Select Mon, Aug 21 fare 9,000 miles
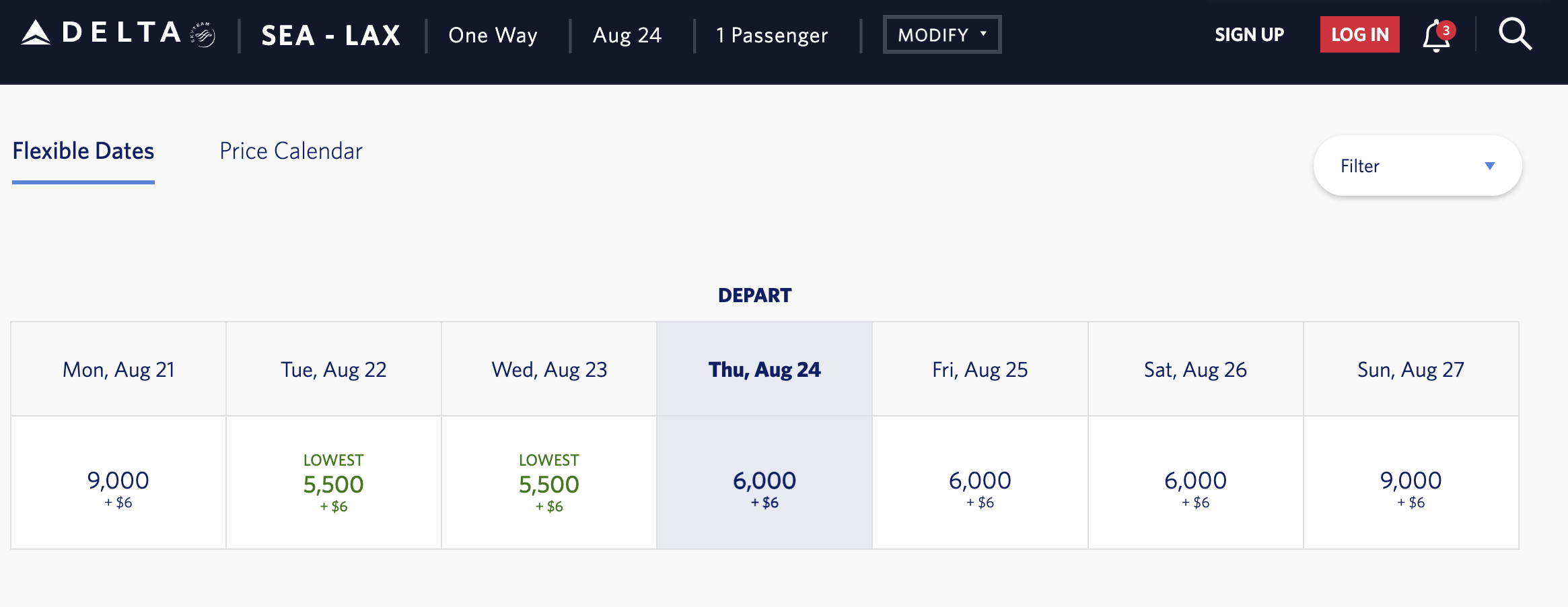This screenshot has height=607, width=1568. pyautogui.click(x=118, y=483)
